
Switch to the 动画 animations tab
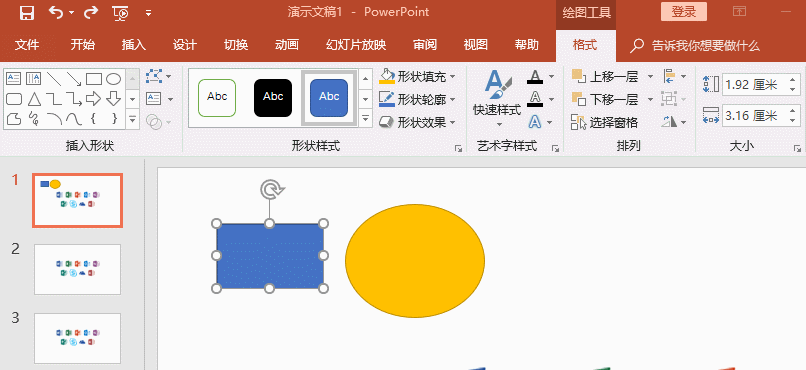click(x=286, y=45)
